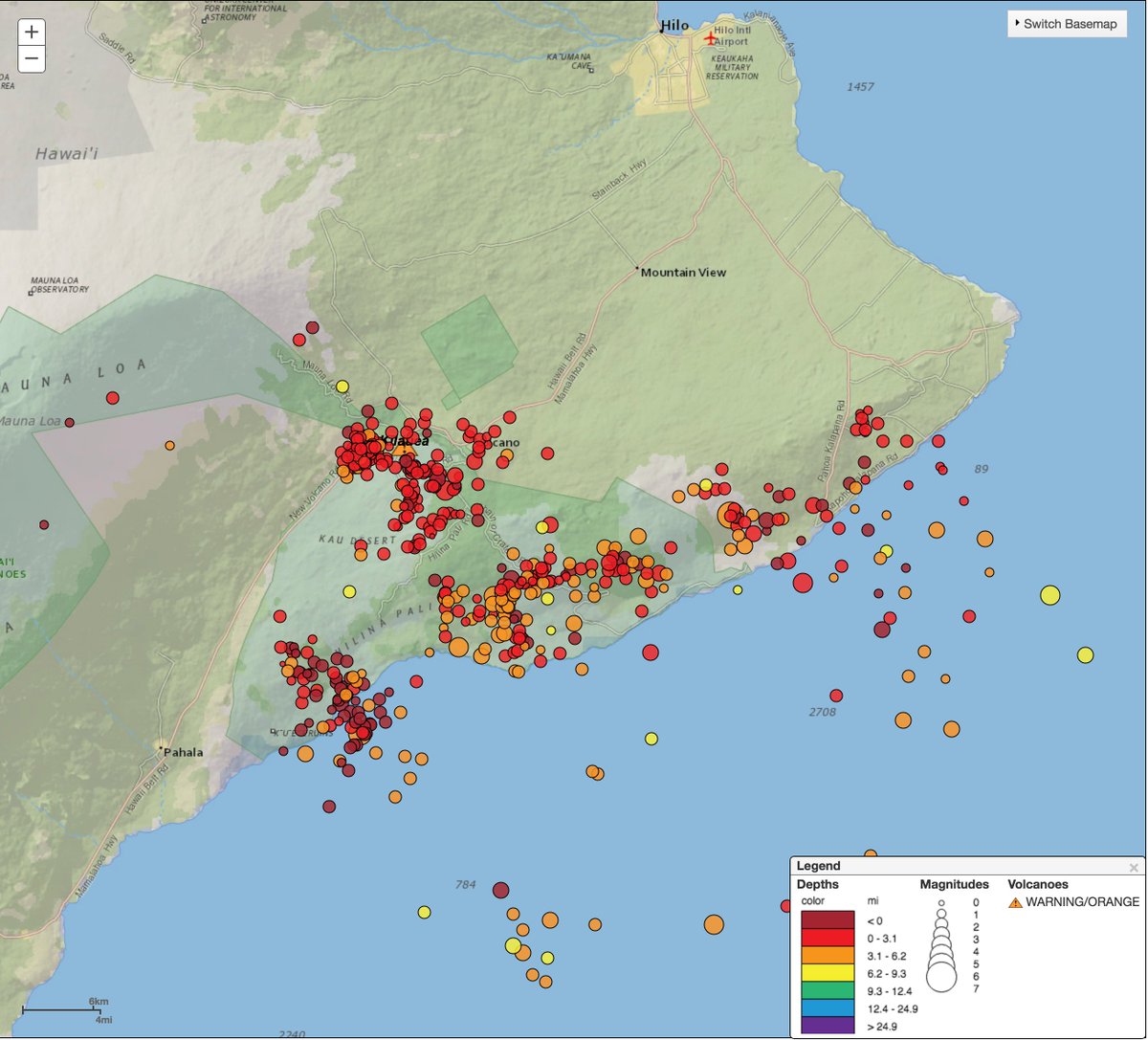Click the yellow '6.2 - 9.3' depth swatch
Image resolution: width=1148 pixels, height=1040 pixels.
tap(827, 974)
